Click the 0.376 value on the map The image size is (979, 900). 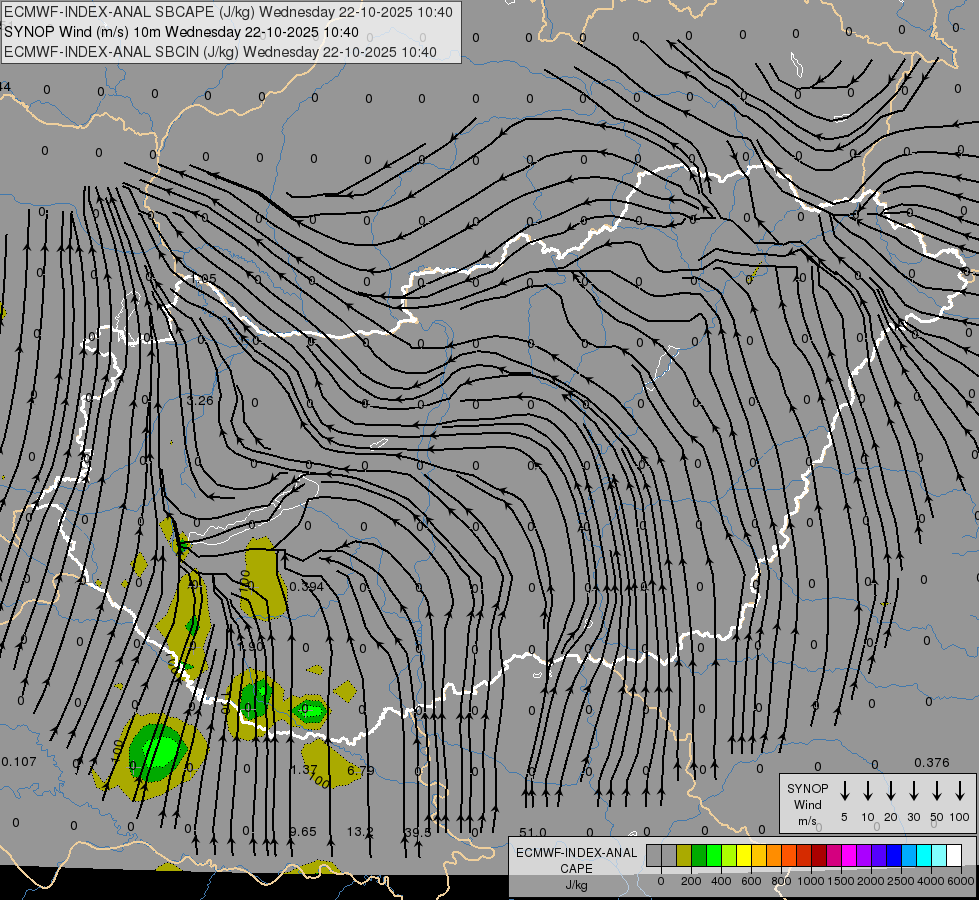point(932,763)
